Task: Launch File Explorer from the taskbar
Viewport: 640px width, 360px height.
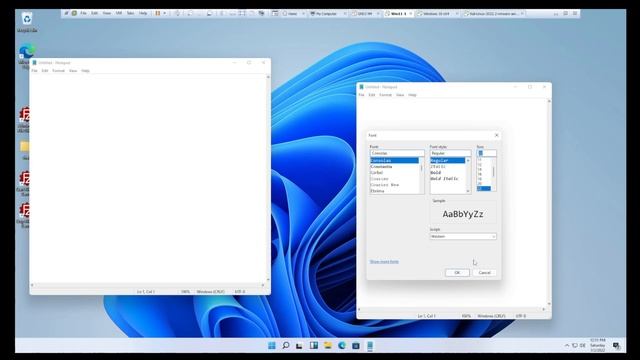Action: point(328,346)
